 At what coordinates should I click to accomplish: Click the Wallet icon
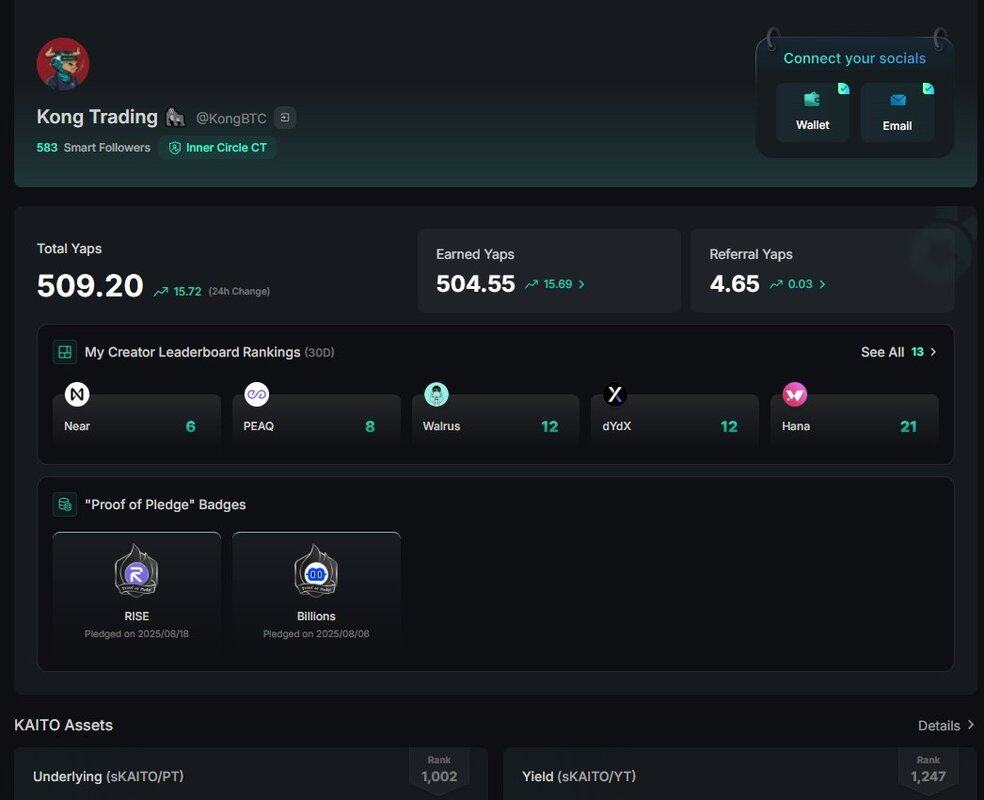[x=812, y=99]
